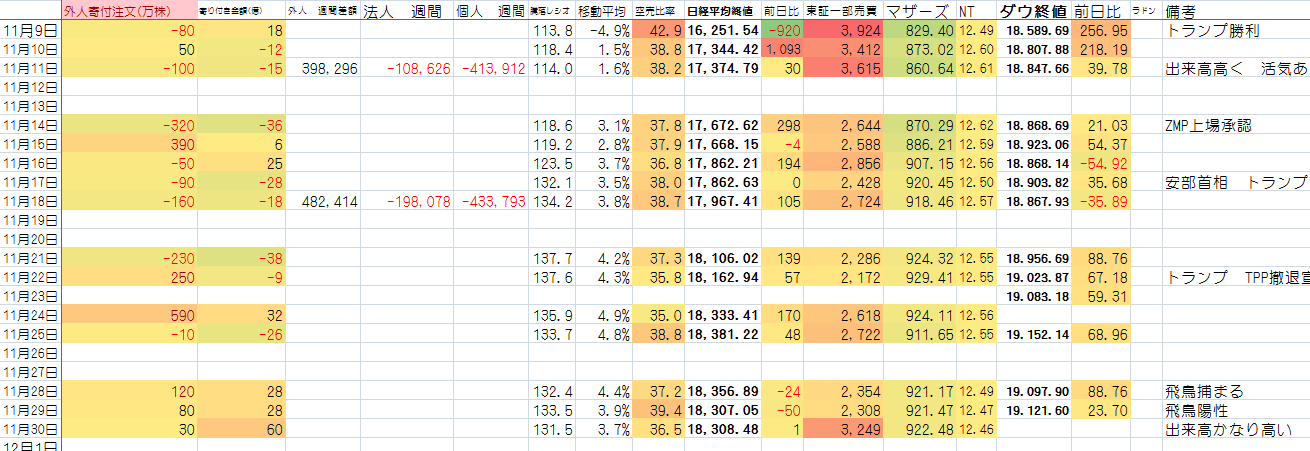Click the 飛鳥捕まる note cell

point(1205,391)
